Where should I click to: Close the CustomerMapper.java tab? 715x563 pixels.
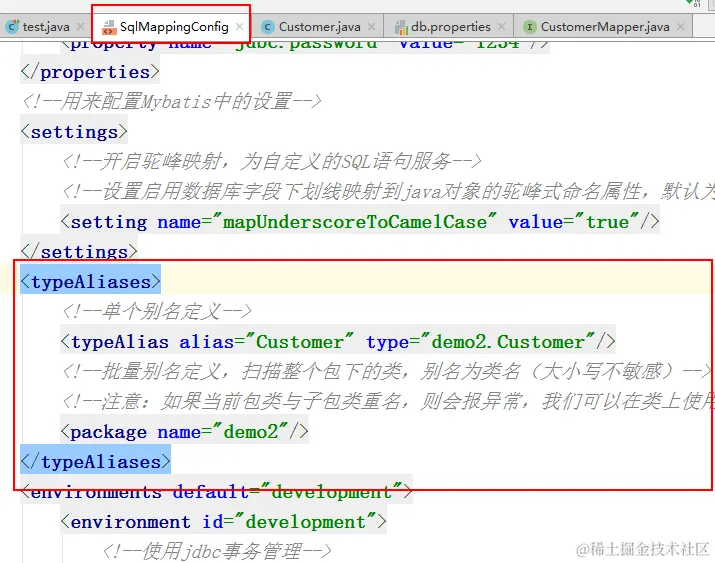pos(680,27)
